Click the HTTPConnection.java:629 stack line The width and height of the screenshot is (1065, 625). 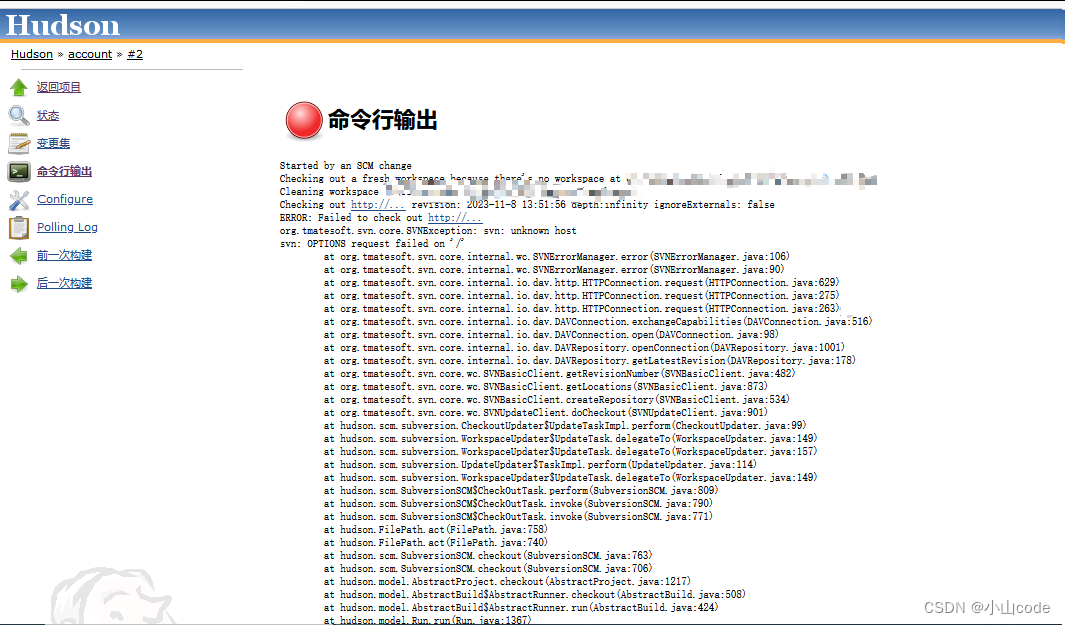(581, 283)
